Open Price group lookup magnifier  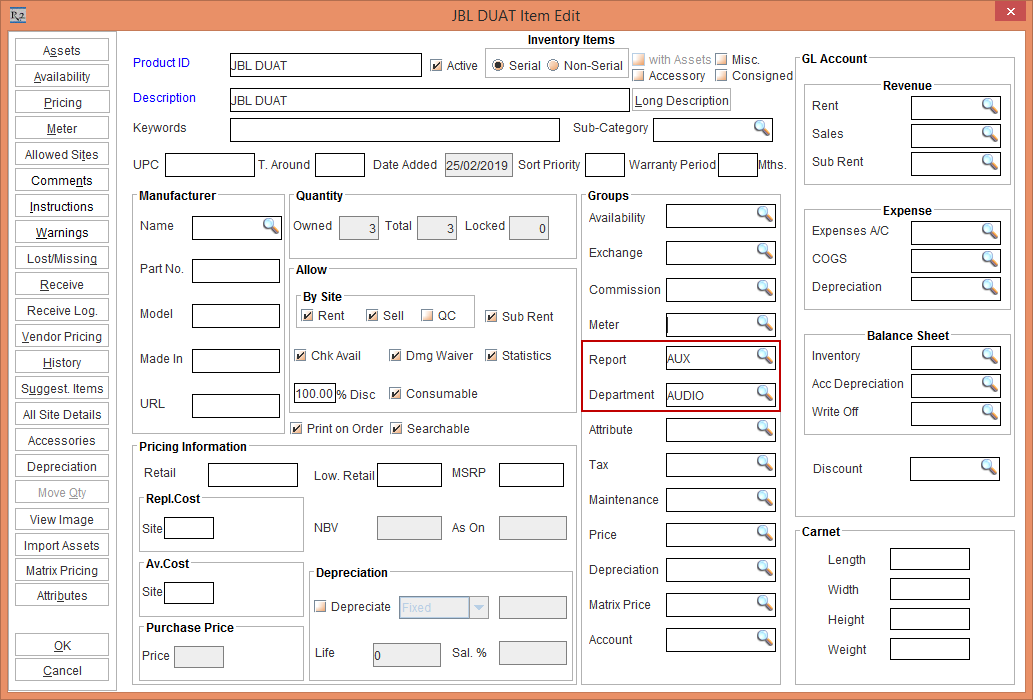[x=764, y=533]
